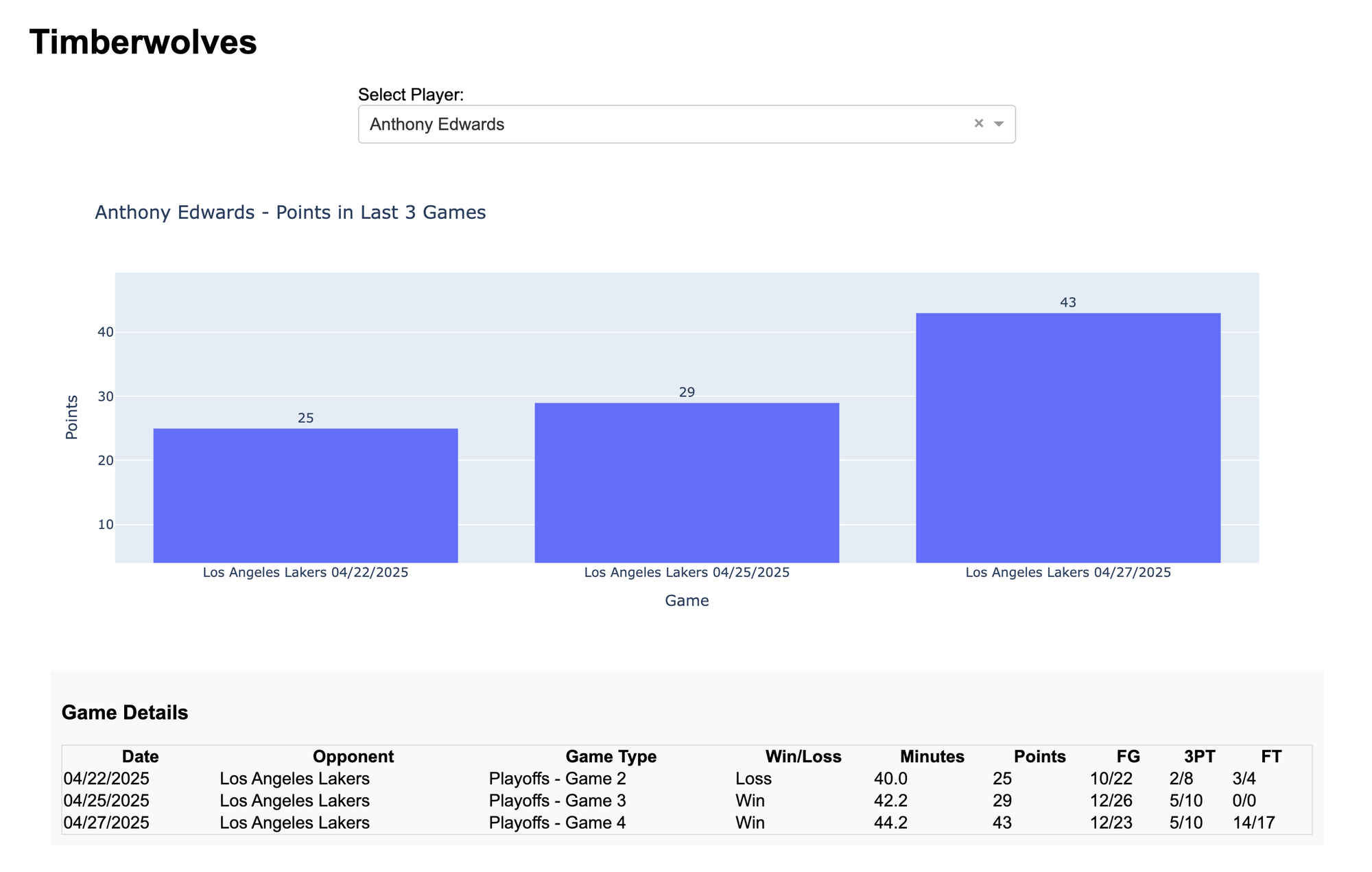Viewport: 1372px width, 872px height.
Task: Click the Game Details section heading
Action: pos(125,713)
